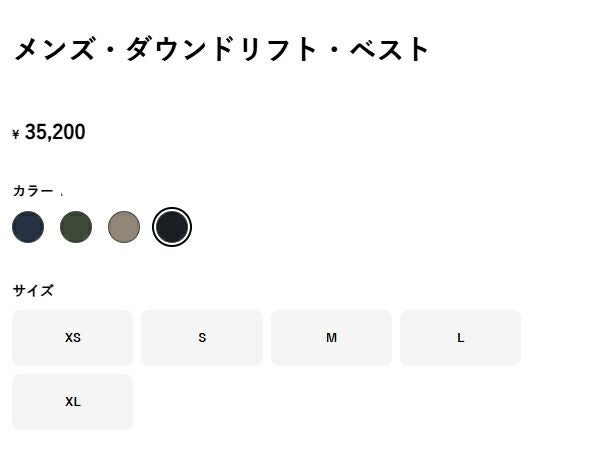Switch color to the first navy circle

(28, 227)
